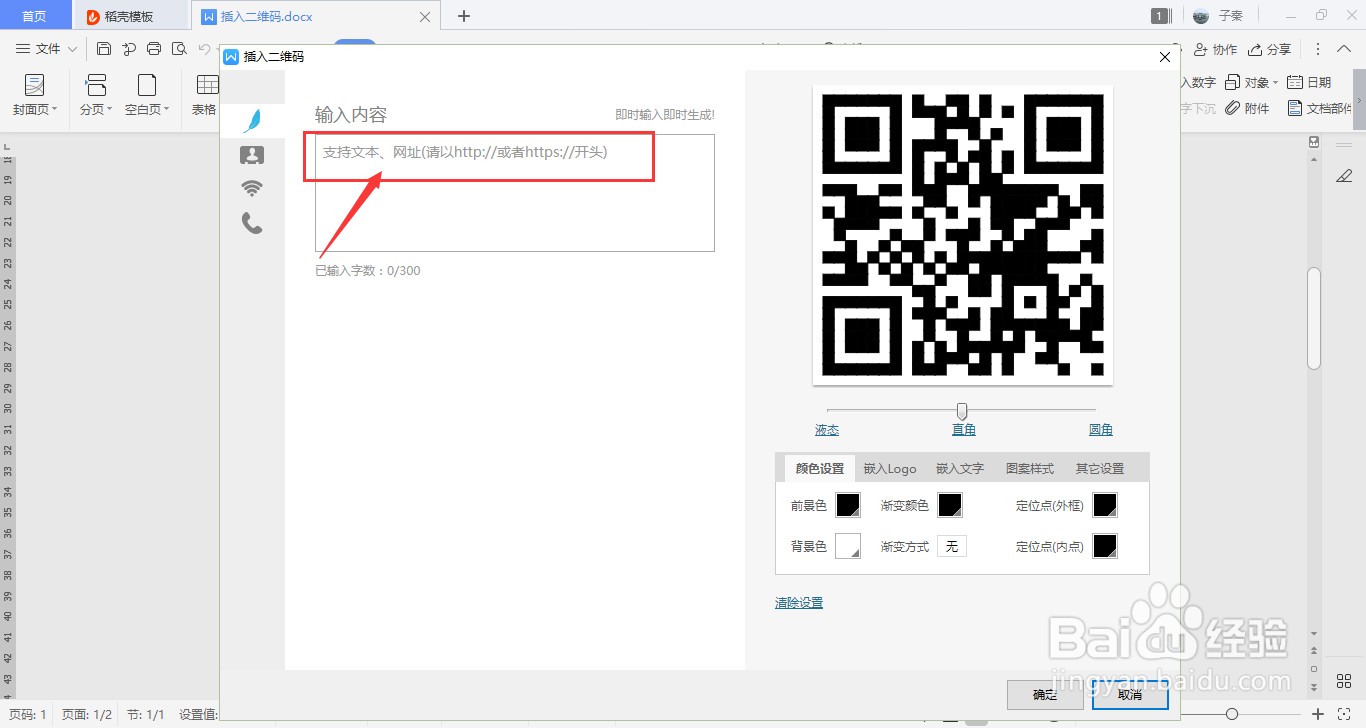Insert a page break (分页)
Screen dimensions: 1366x728
click(x=96, y=96)
